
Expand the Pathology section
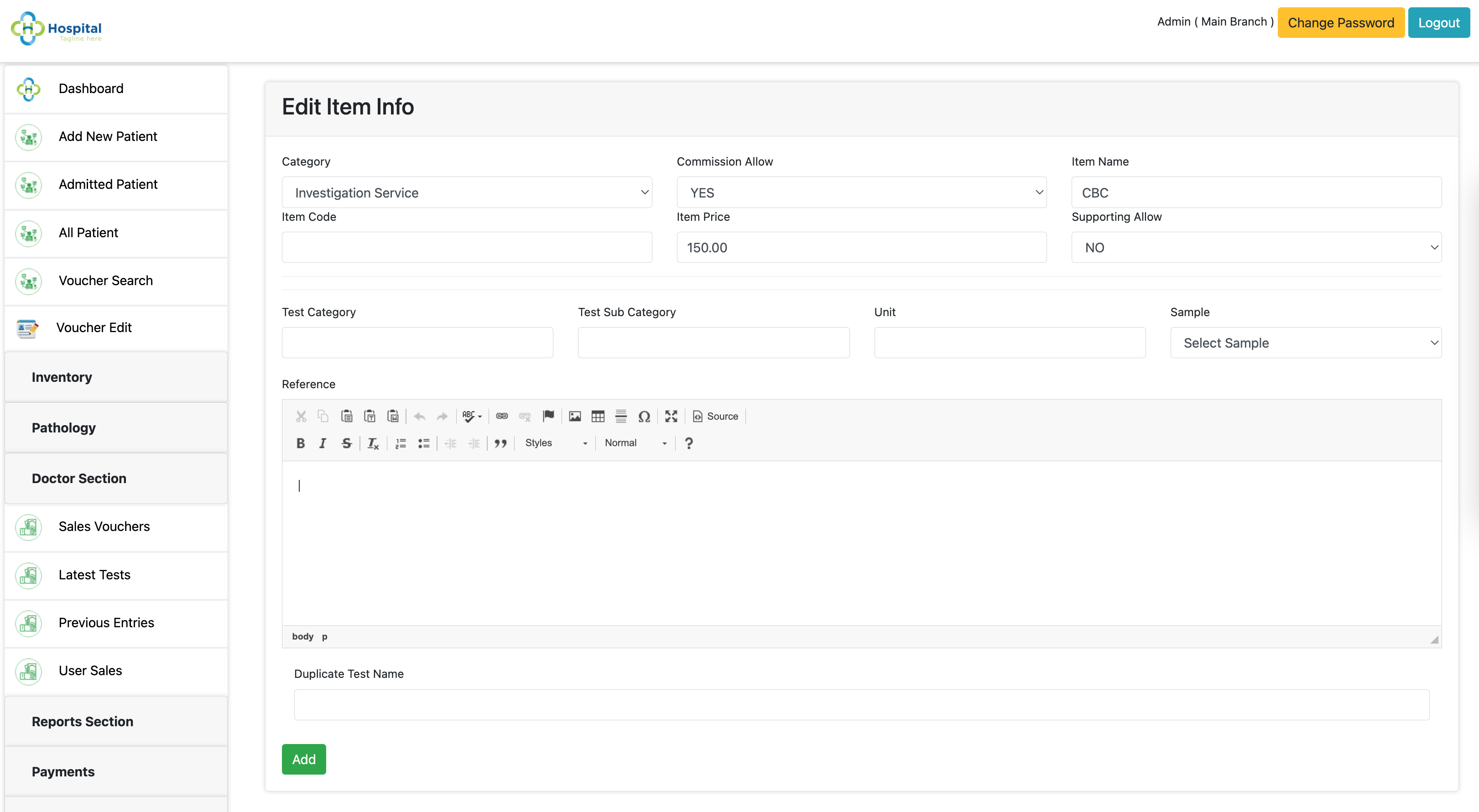click(x=116, y=428)
